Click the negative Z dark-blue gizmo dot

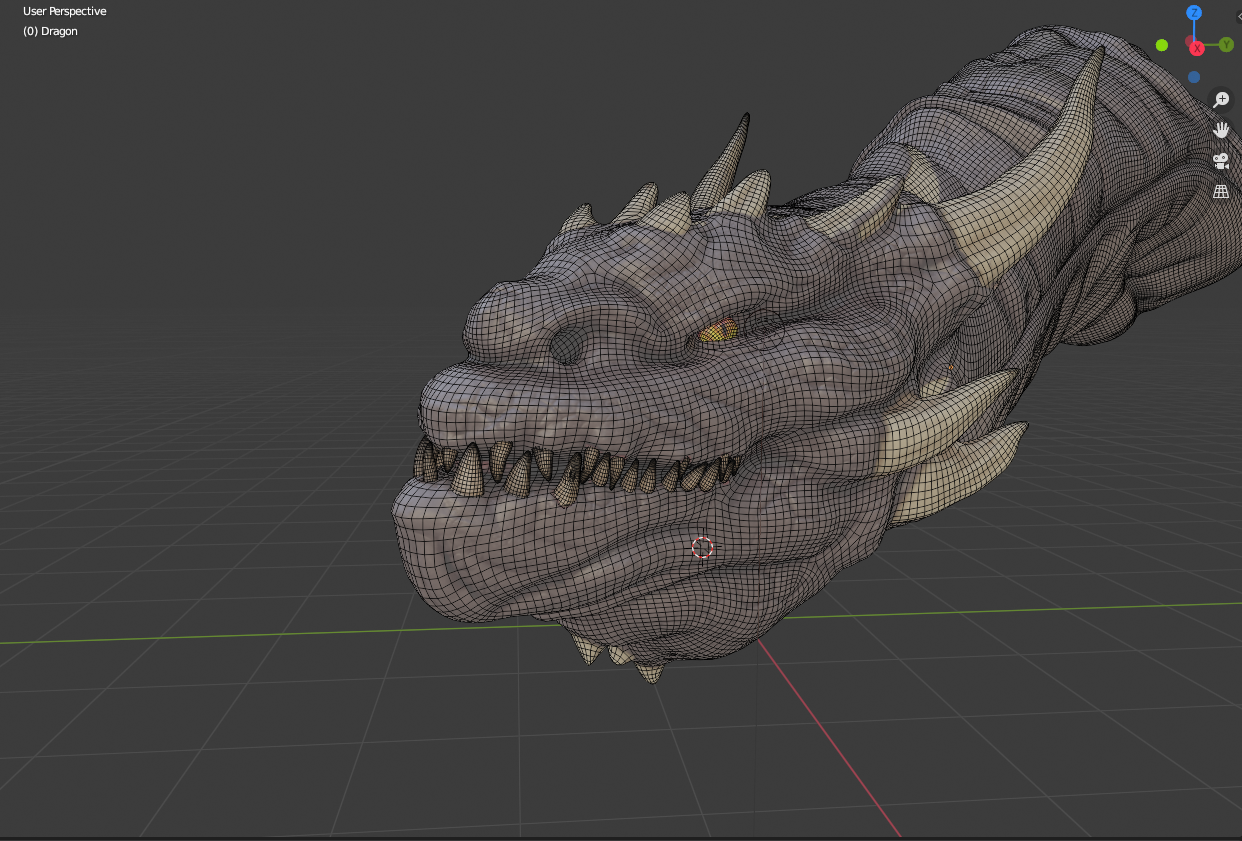click(x=1194, y=77)
